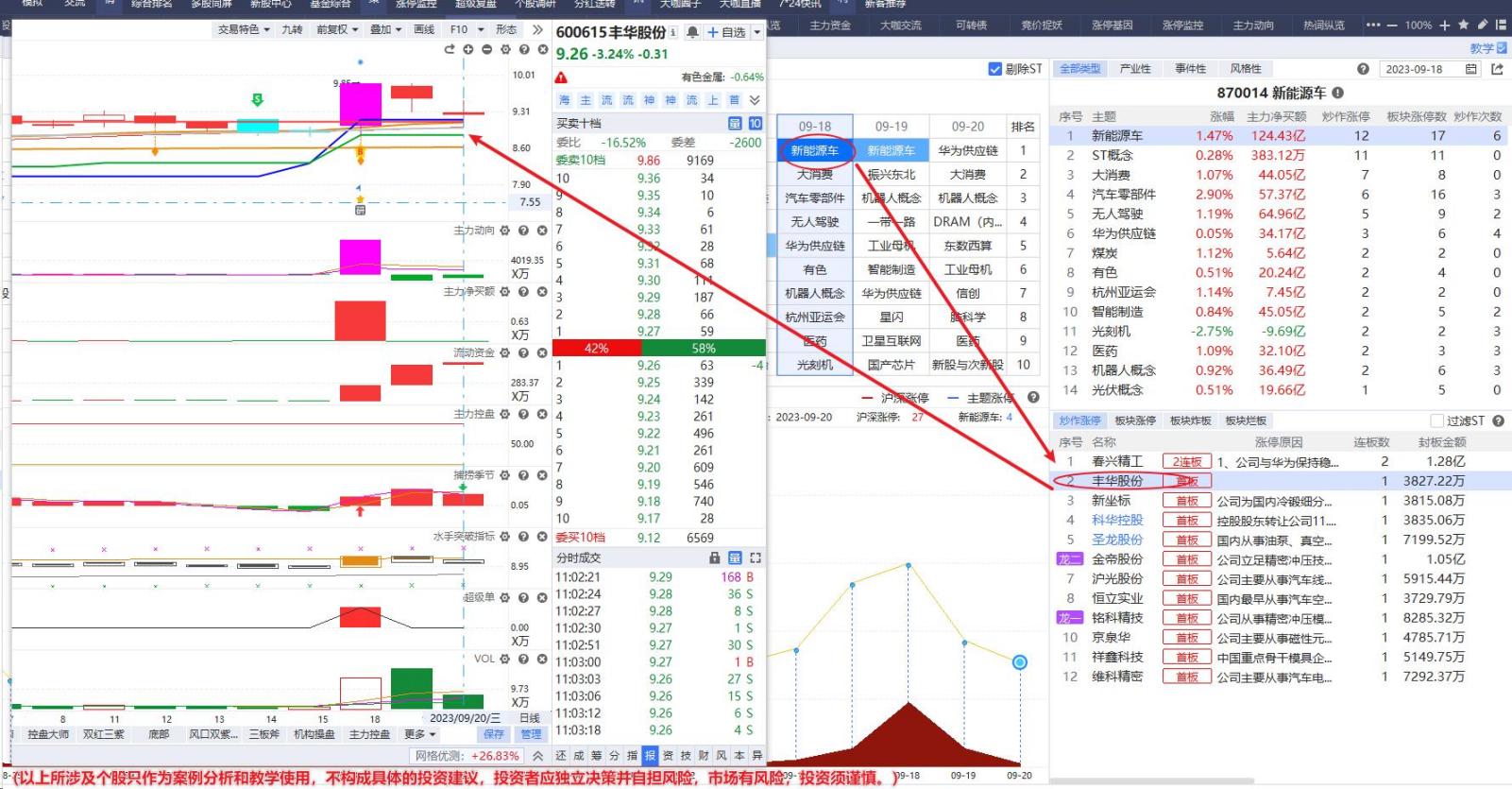This screenshot has width=1512, height=789.
Task: Open the 前复权 dropdown
Action: [337, 29]
